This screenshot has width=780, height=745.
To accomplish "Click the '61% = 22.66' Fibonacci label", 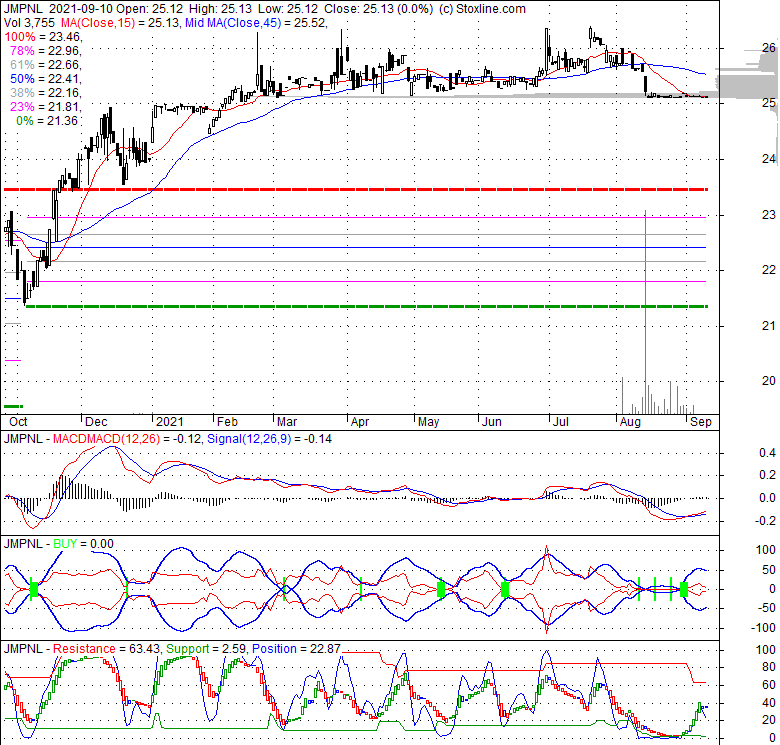I will tap(45, 65).
